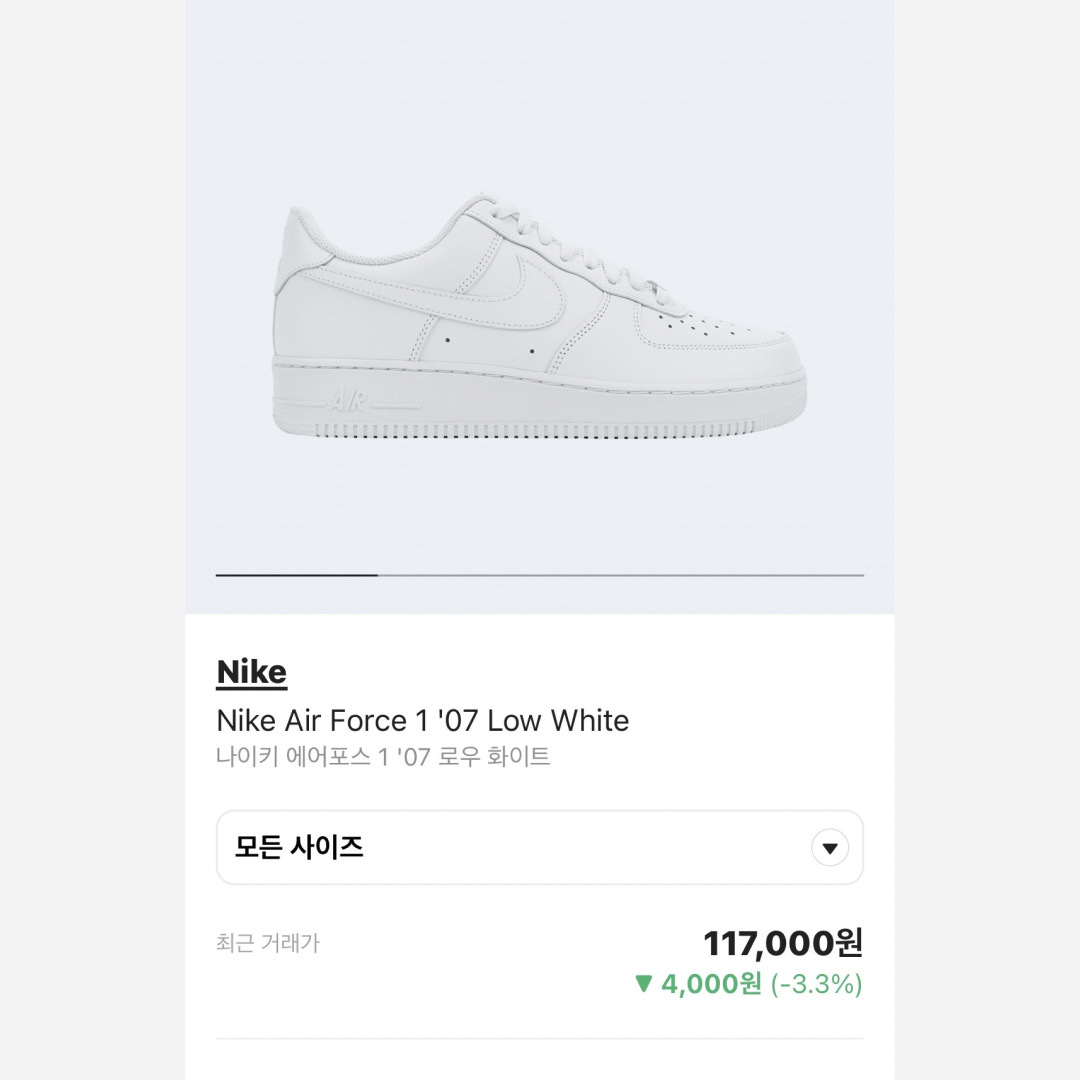
Task: Expand the 모든 사이즈 size selector
Action: click(x=539, y=847)
